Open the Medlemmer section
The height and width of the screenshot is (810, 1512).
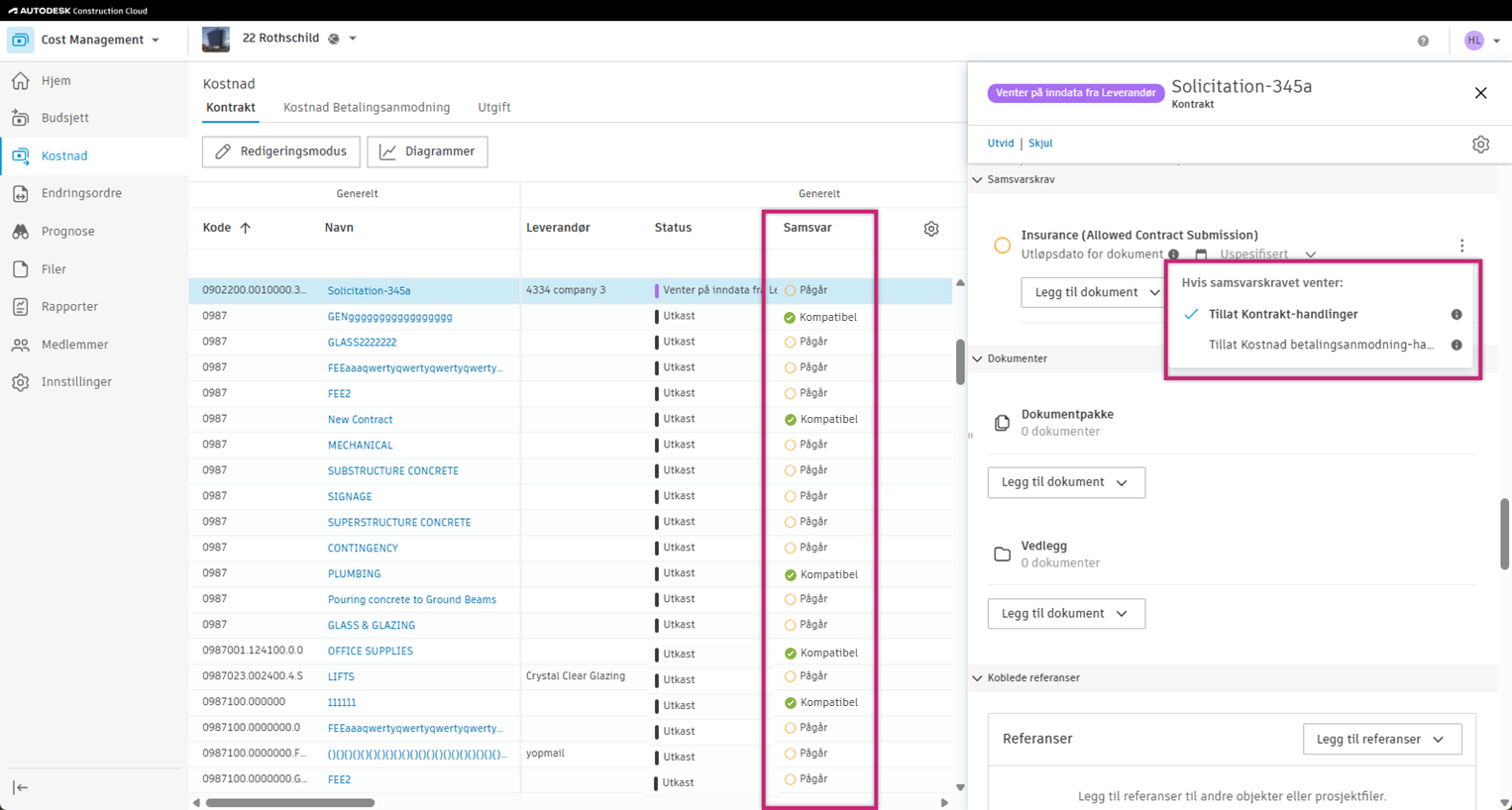point(74,345)
